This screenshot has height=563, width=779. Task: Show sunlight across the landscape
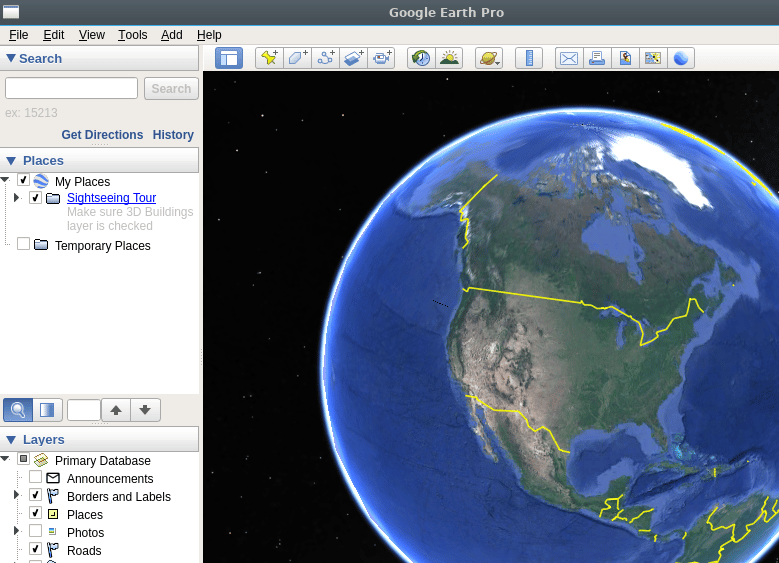click(449, 58)
